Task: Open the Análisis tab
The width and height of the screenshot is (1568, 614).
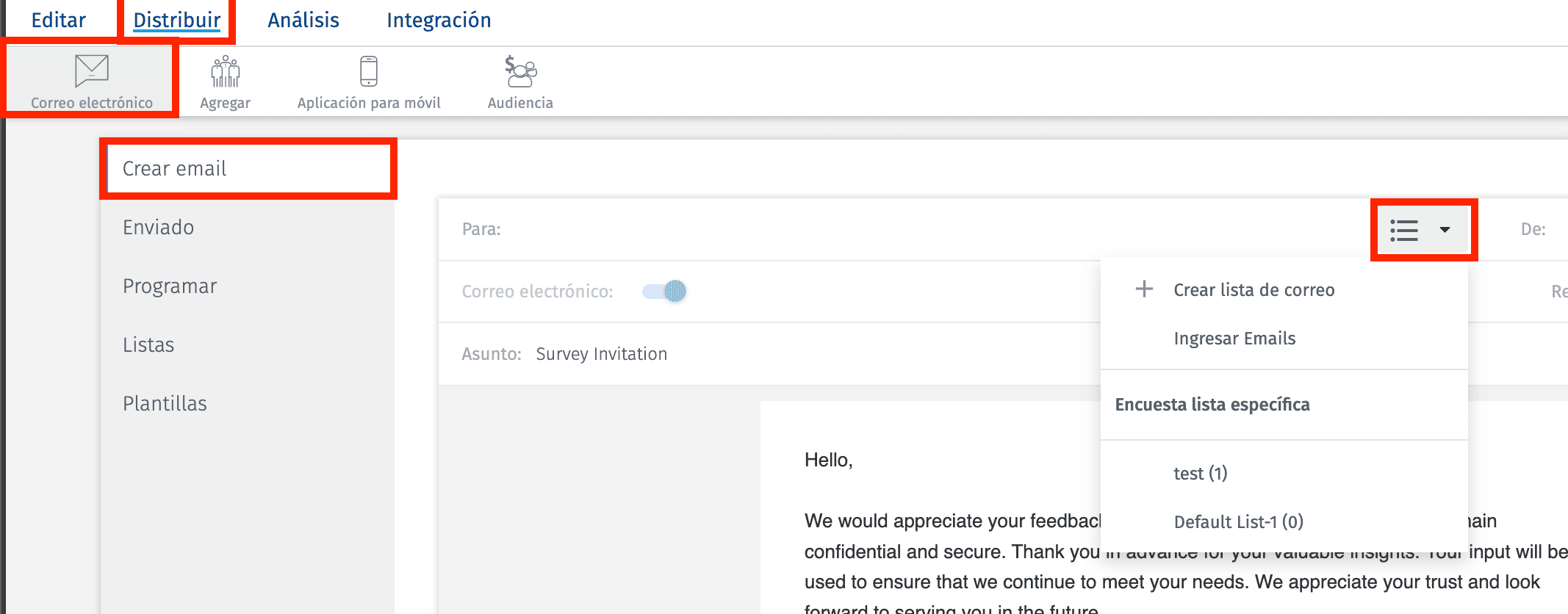Action: (303, 21)
